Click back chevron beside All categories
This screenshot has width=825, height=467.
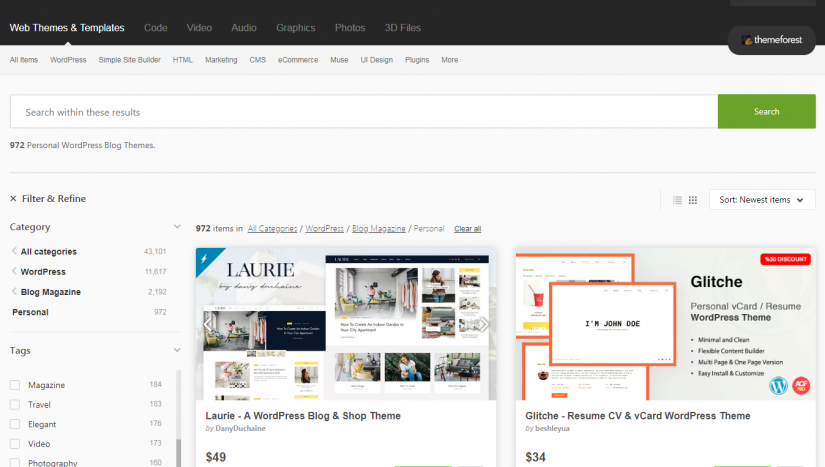[14, 251]
